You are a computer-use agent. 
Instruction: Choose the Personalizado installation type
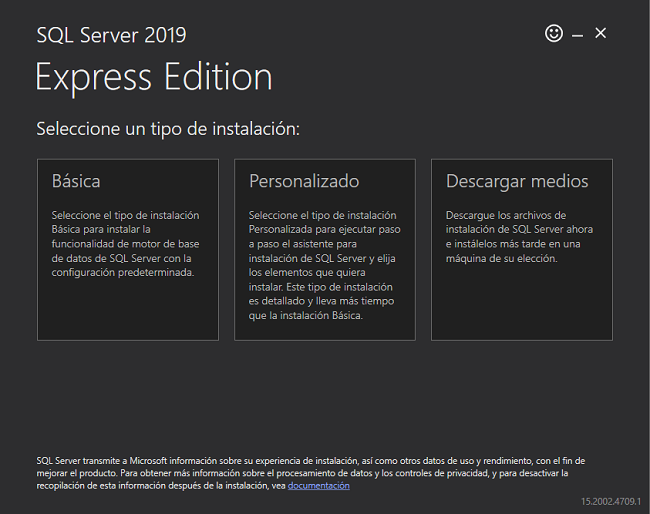[x=325, y=250]
